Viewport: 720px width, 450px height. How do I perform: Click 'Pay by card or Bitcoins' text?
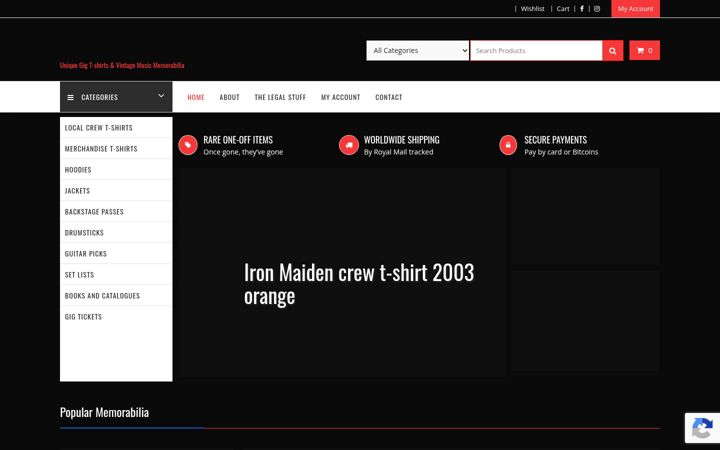pos(561,152)
